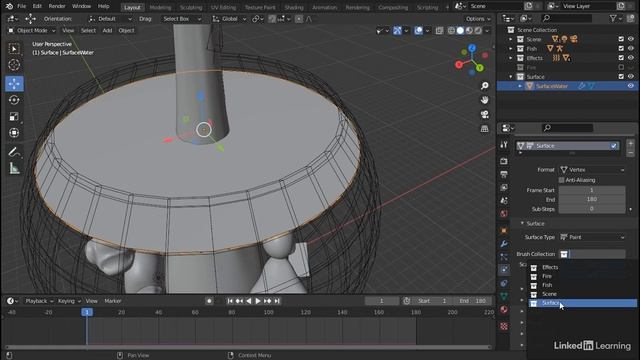Open the Particles properties tab
The width and height of the screenshot is (640, 360).
point(504,257)
